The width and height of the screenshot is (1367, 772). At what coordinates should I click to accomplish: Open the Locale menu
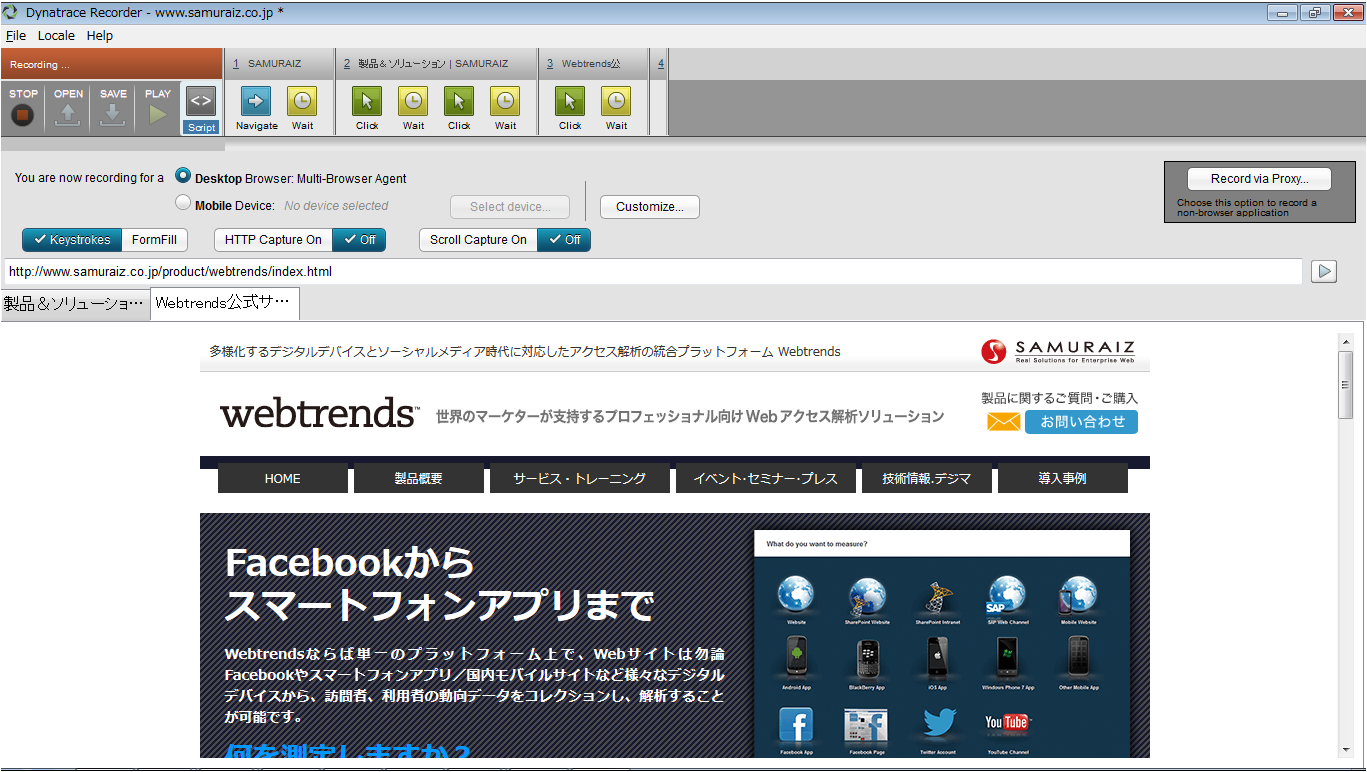coord(56,36)
